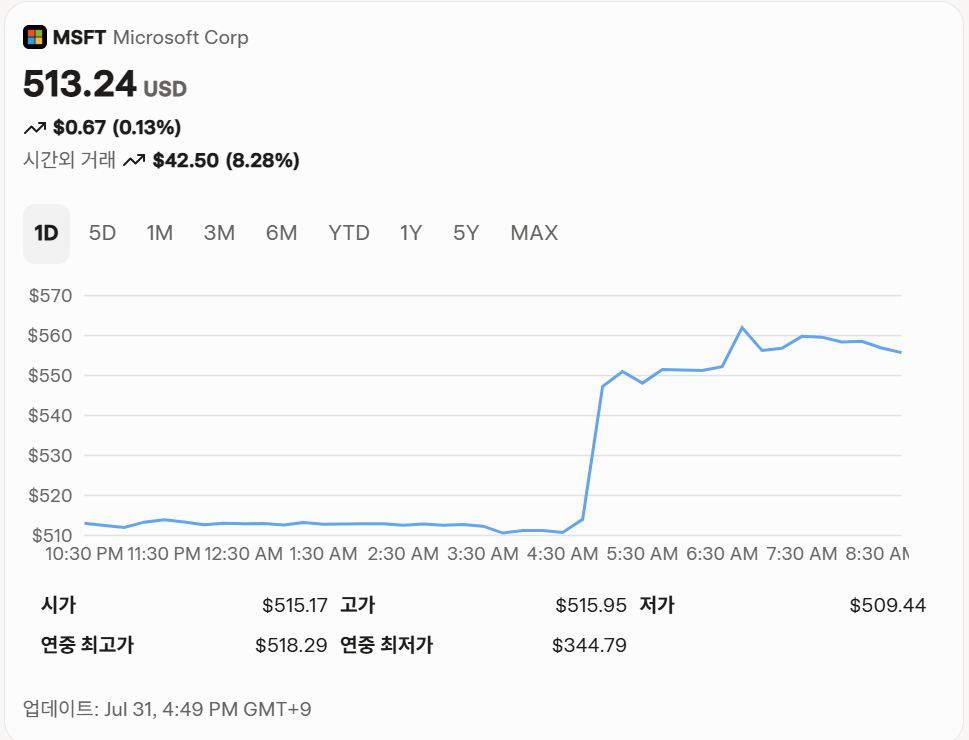This screenshot has width=969, height=740.
Task: Choose the 3M chart range
Action: pos(219,233)
